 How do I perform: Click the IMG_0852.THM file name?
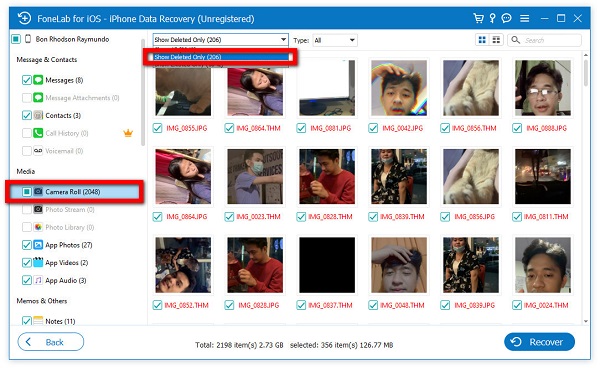pos(186,305)
